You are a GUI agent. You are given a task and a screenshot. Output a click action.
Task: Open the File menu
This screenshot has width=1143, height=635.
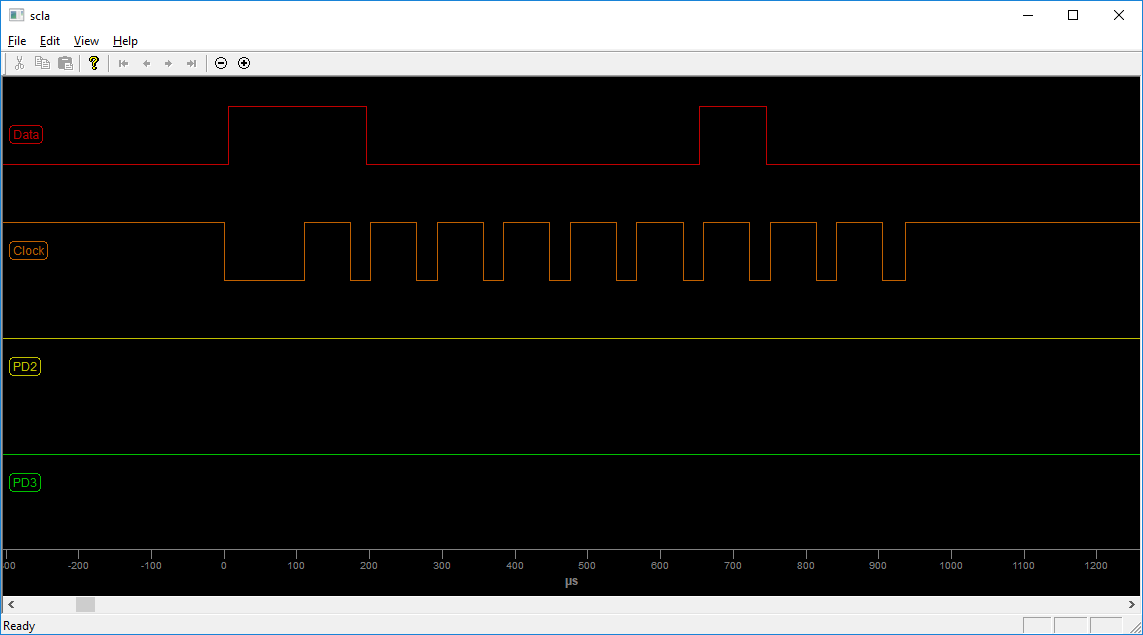pos(17,41)
